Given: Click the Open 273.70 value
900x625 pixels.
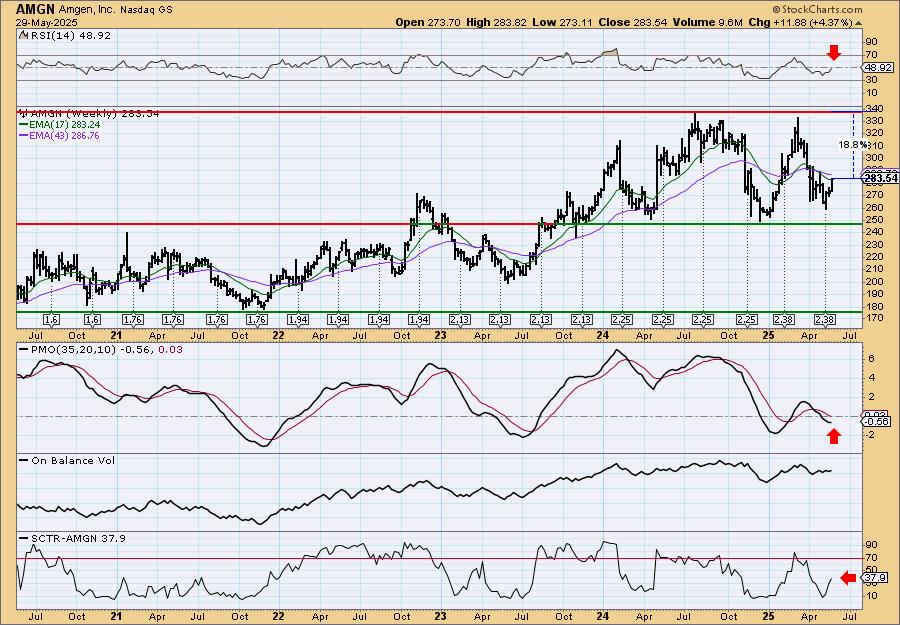Looking at the screenshot, I should (x=429, y=22).
